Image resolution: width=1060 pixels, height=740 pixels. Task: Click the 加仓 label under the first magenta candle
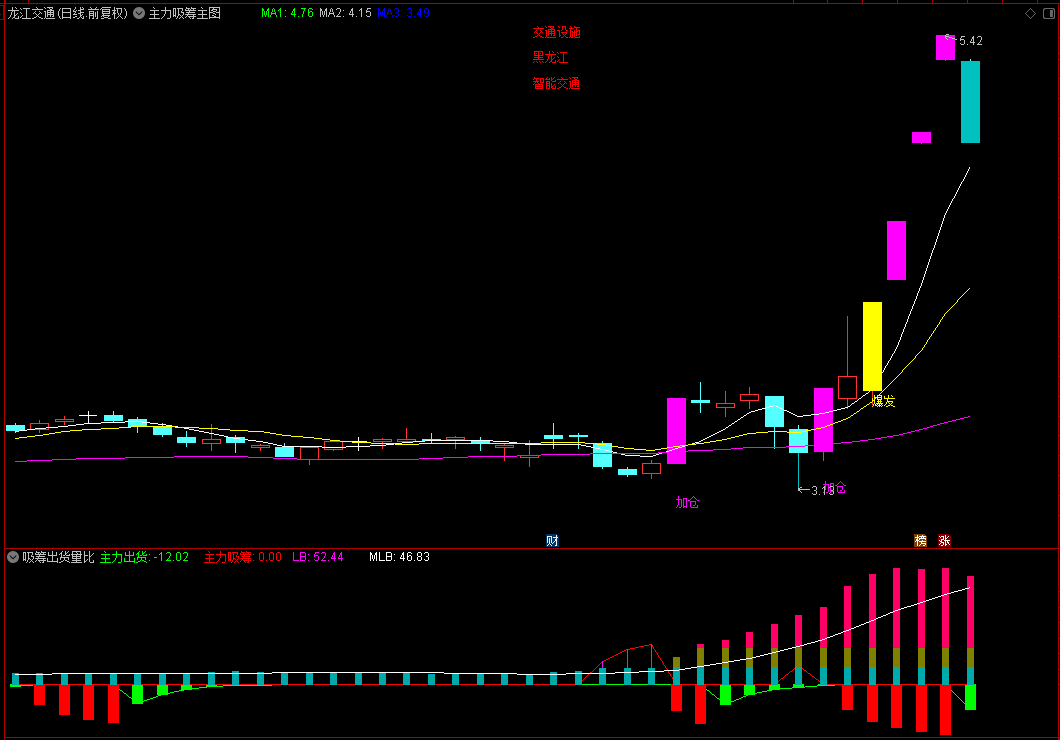pyautogui.click(x=688, y=503)
